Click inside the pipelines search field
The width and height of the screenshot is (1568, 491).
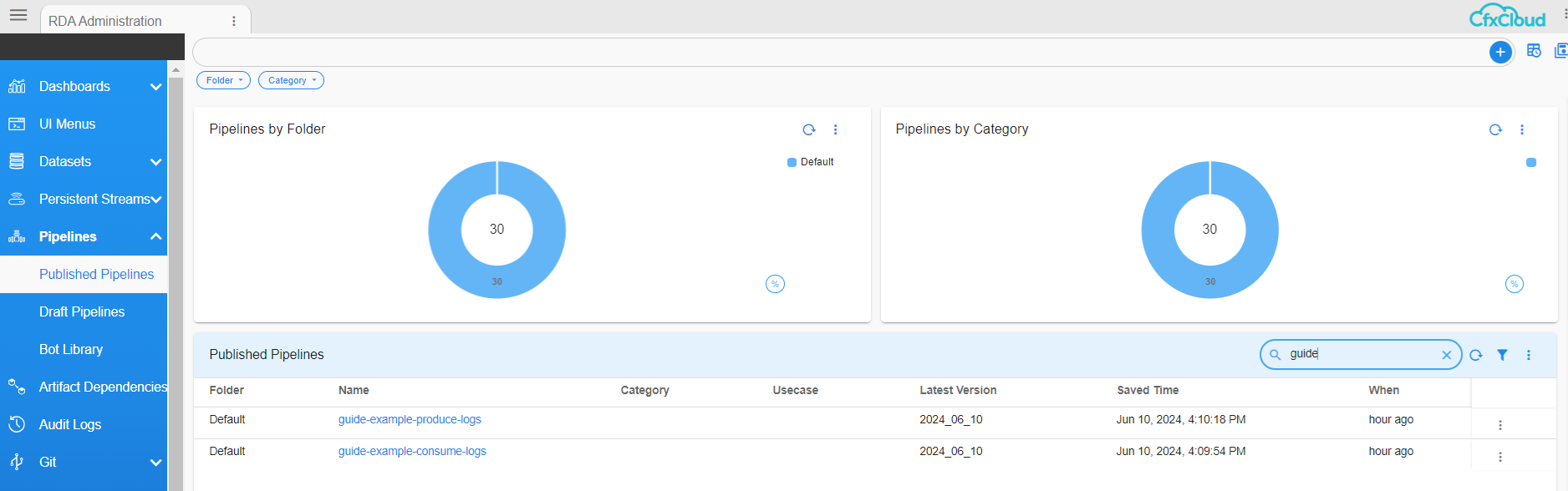click(x=1358, y=354)
